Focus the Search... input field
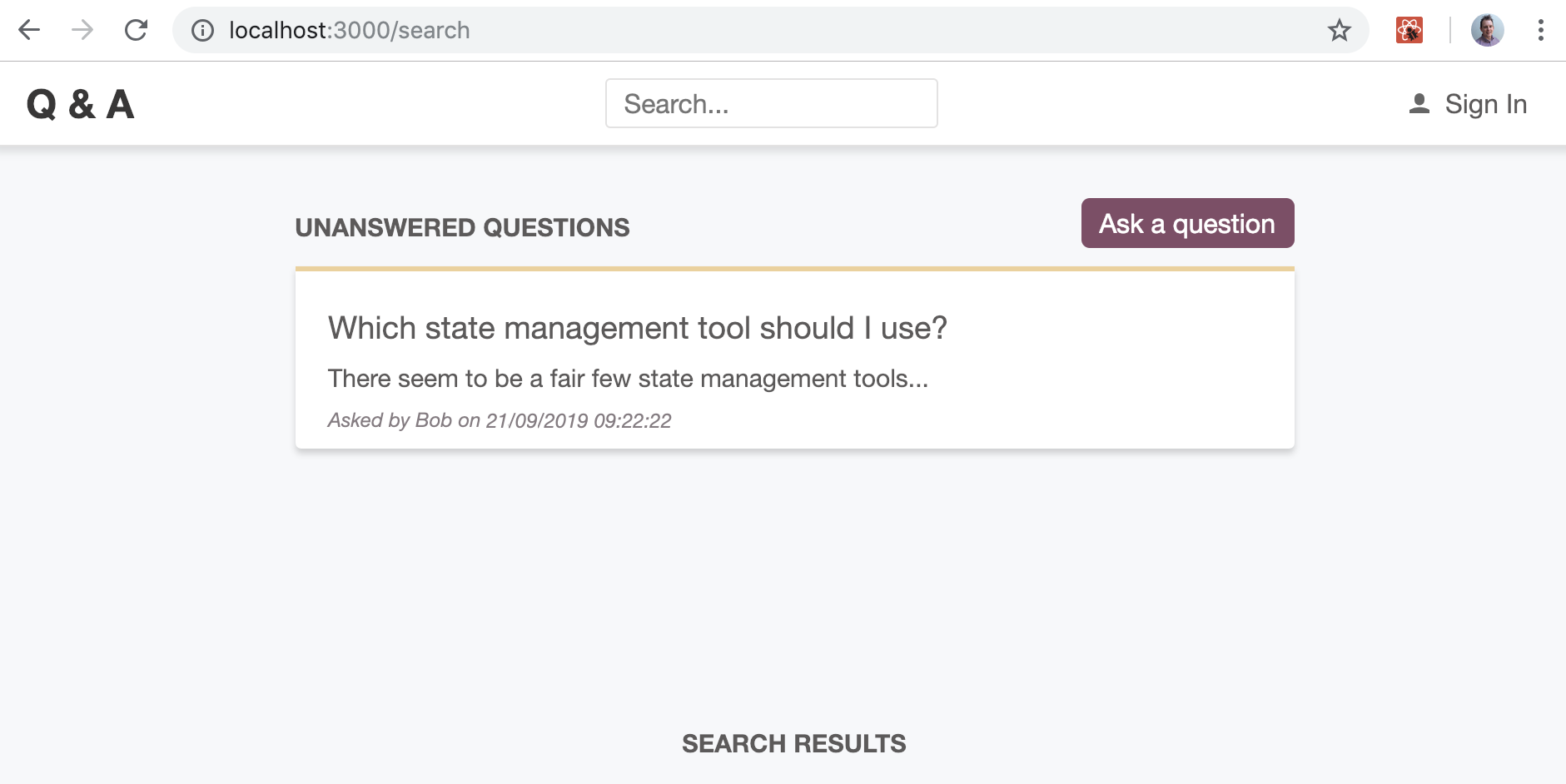 (771, 104)
